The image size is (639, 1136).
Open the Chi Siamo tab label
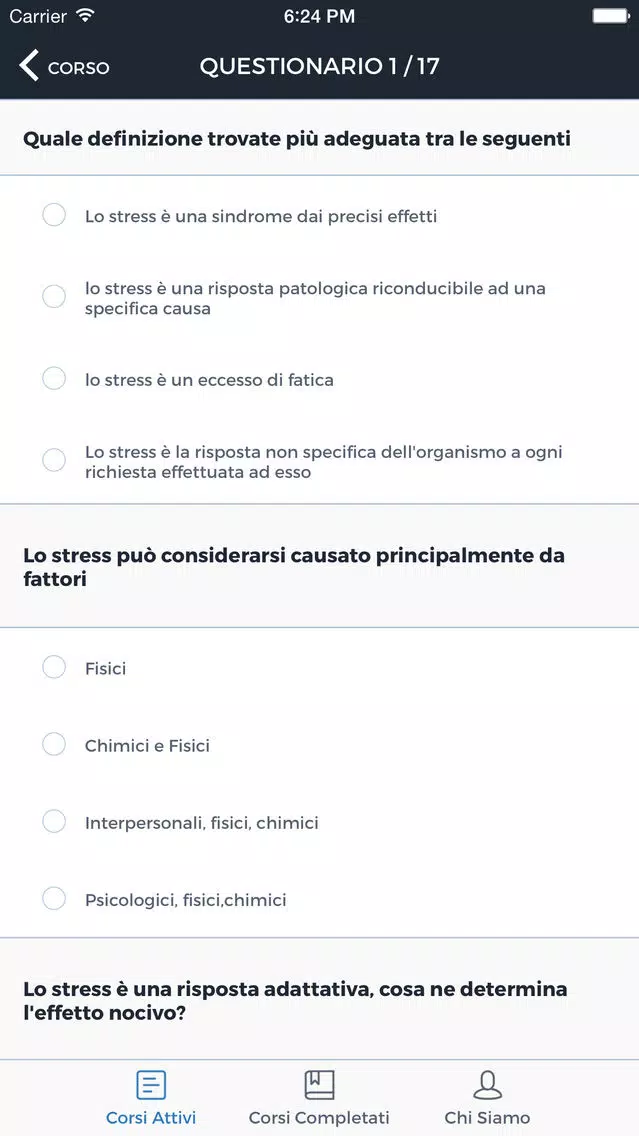coord(488,1117)
